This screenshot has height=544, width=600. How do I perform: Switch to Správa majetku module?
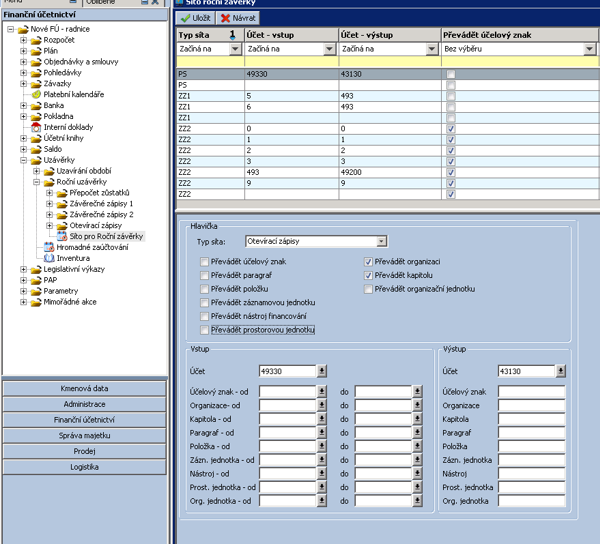[x=85, y=436]
